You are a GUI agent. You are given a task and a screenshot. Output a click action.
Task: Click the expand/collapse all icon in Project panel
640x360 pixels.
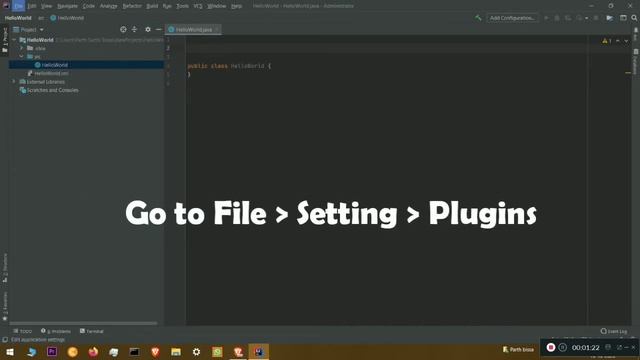coord(134,29)
